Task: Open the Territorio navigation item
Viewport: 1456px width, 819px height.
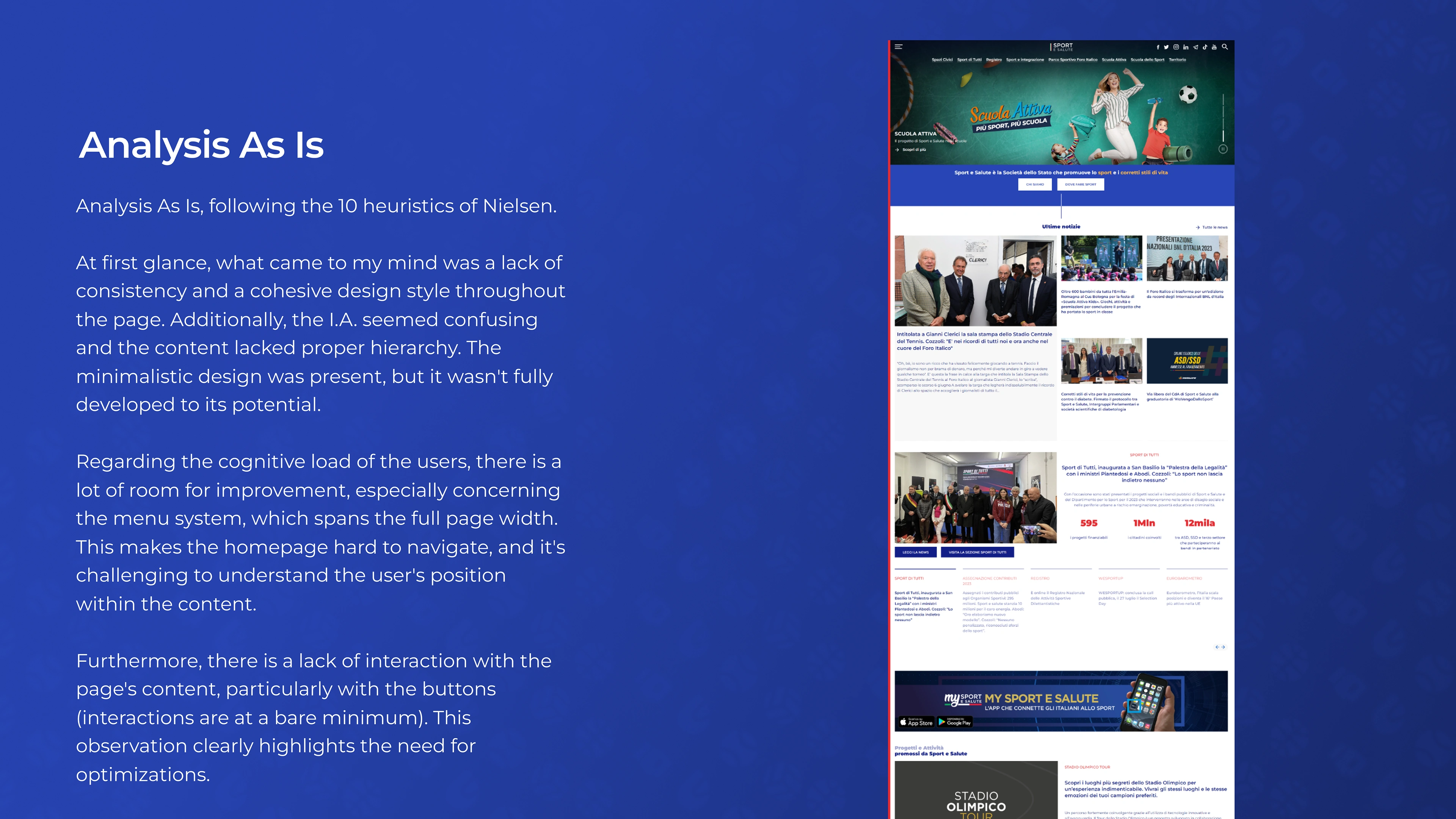Action: 1177,60
